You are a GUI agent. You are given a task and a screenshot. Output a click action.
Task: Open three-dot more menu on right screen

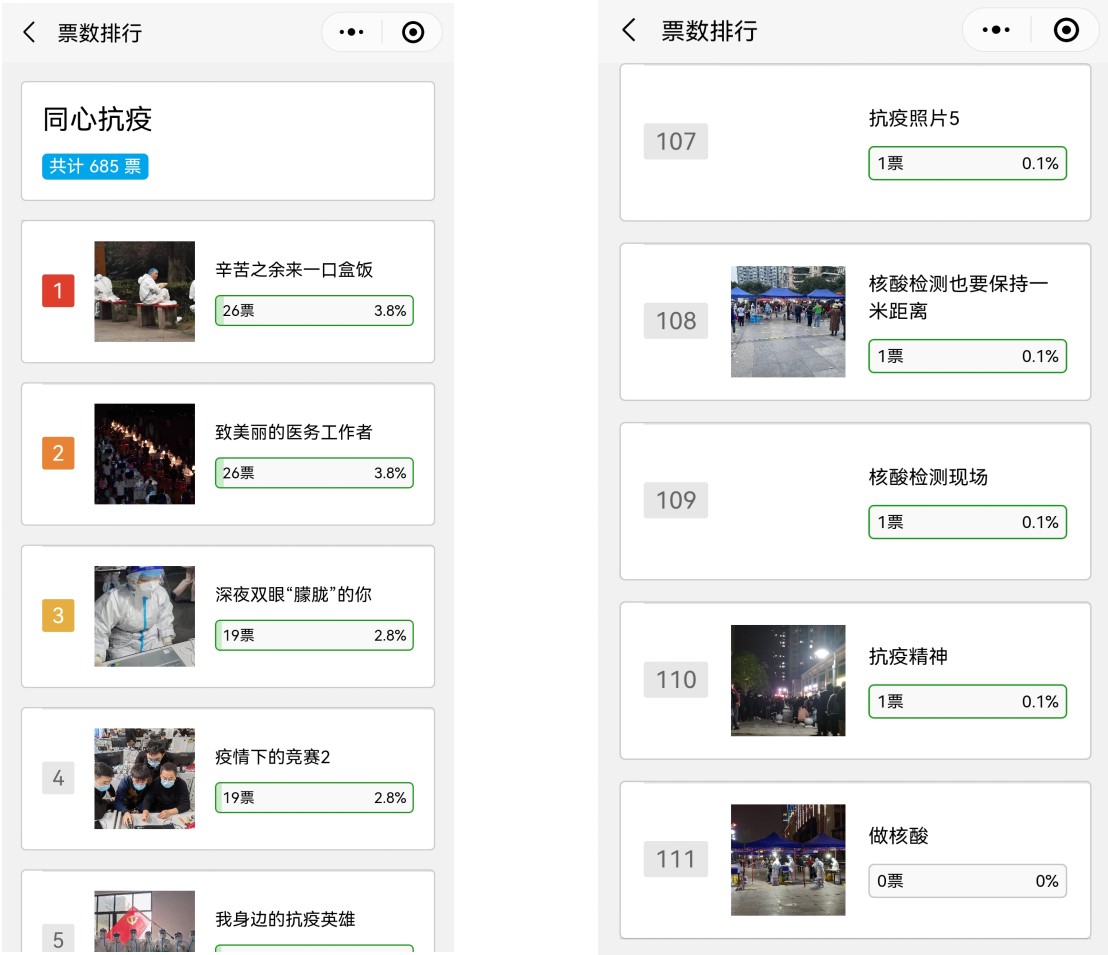pyautogui.click(x=996, y=30)
